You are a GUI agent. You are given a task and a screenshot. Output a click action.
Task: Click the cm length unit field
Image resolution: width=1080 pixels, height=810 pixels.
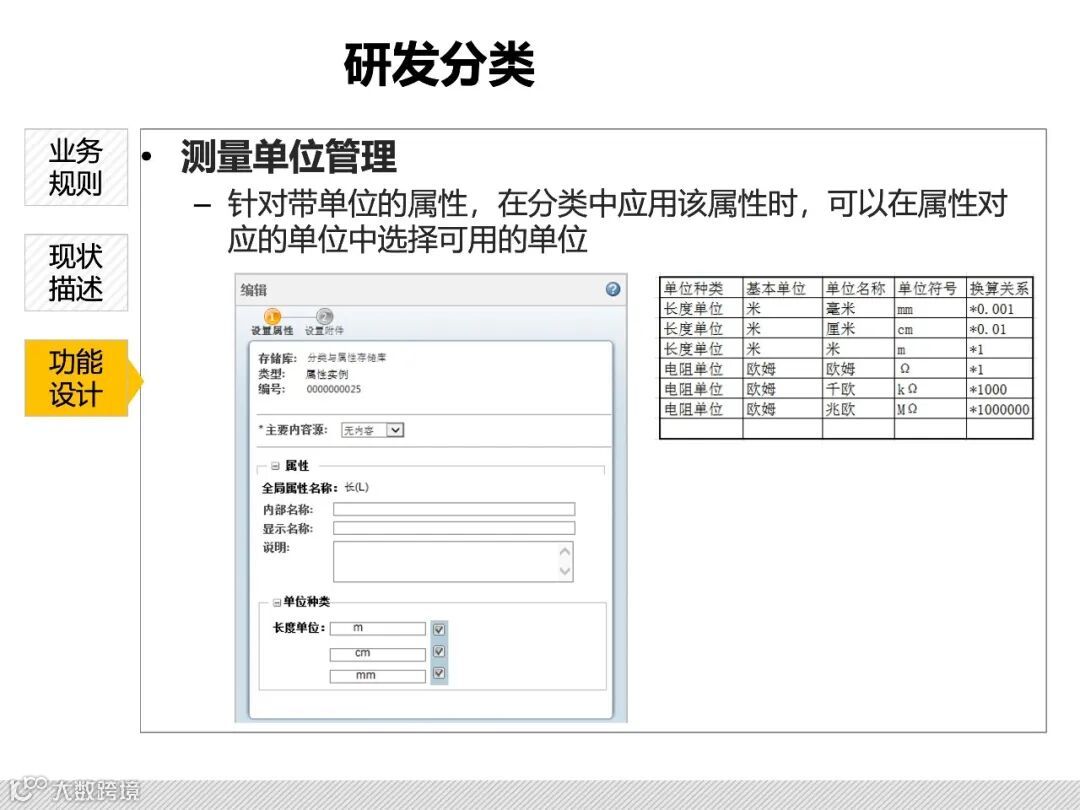point(377,654)
